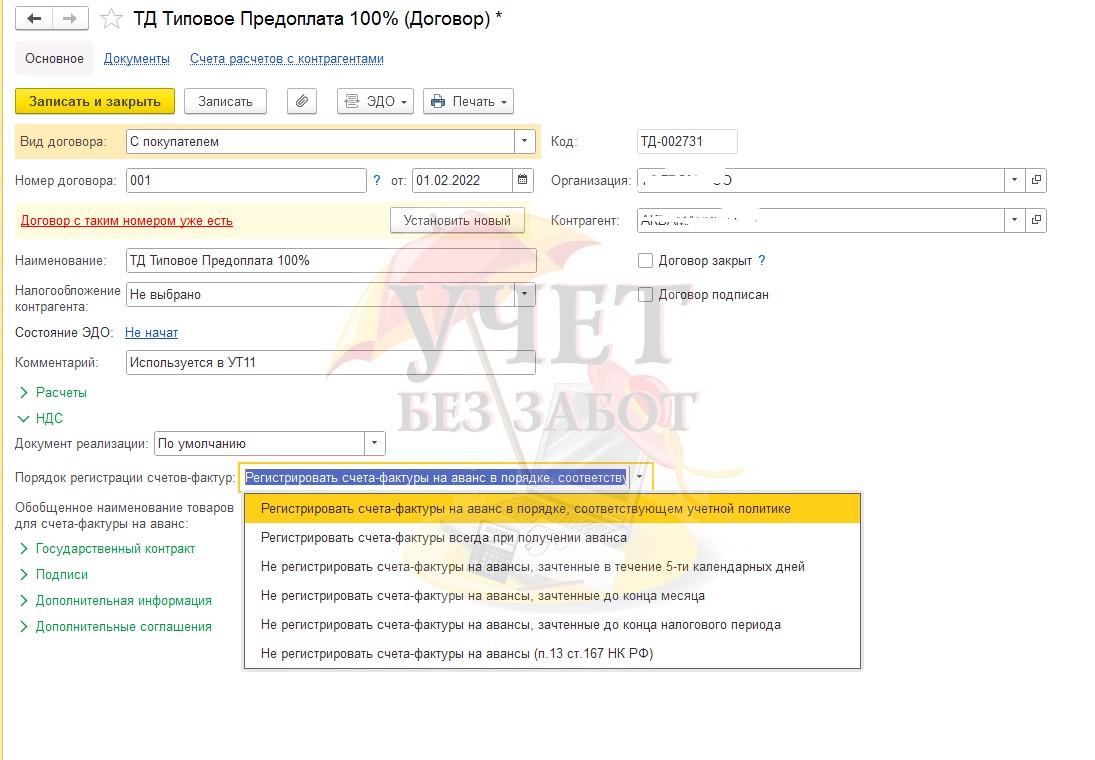The image size is (1095, 760).
Task: Open the Вид договора dropdown list
Action: coord(524,141)
